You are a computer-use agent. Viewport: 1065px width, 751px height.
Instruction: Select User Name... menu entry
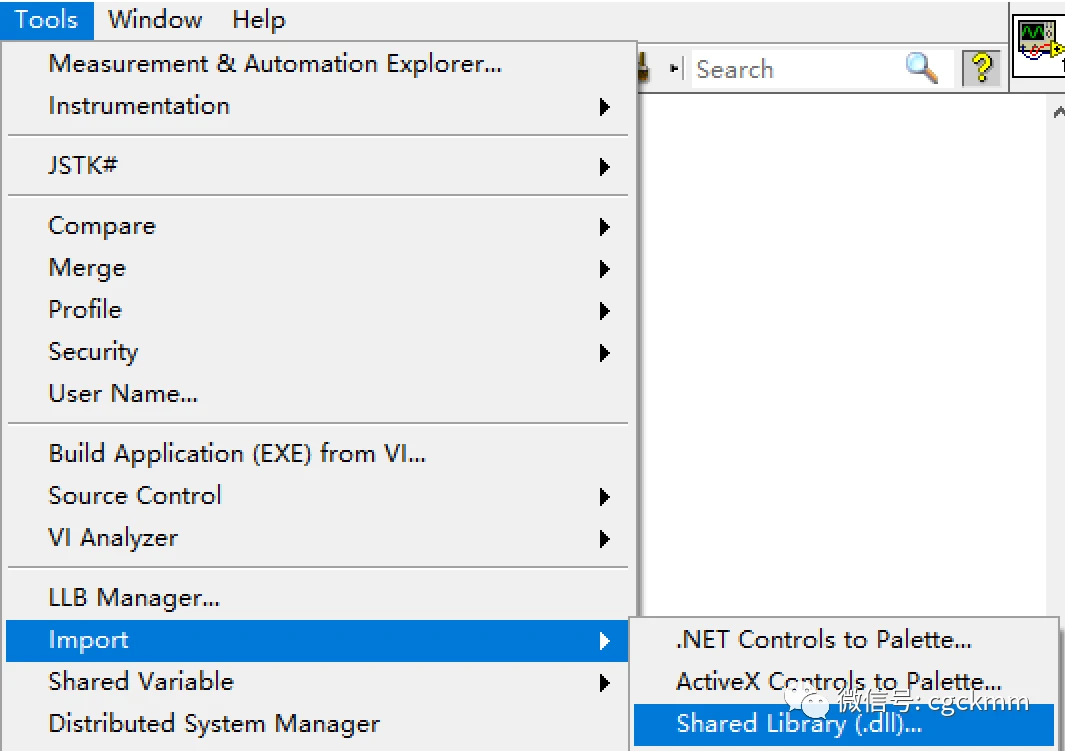pyautogui.click(x=123, y=394)
